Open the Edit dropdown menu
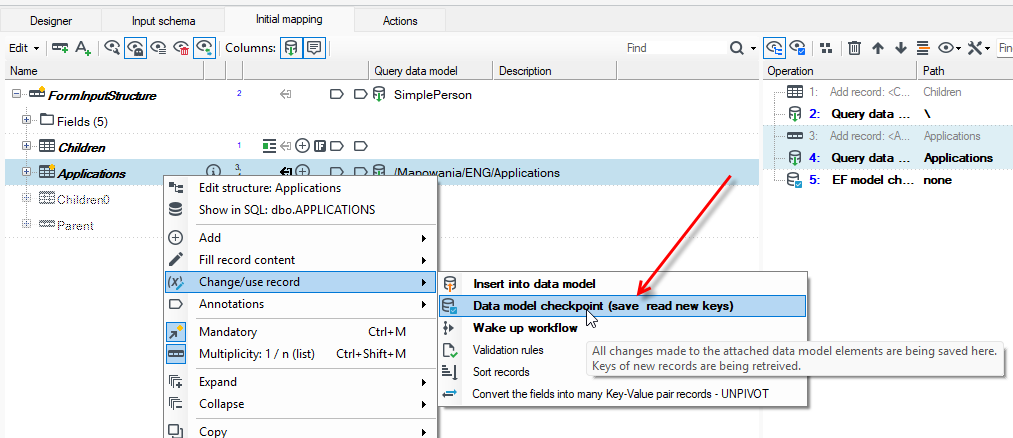 25,48
